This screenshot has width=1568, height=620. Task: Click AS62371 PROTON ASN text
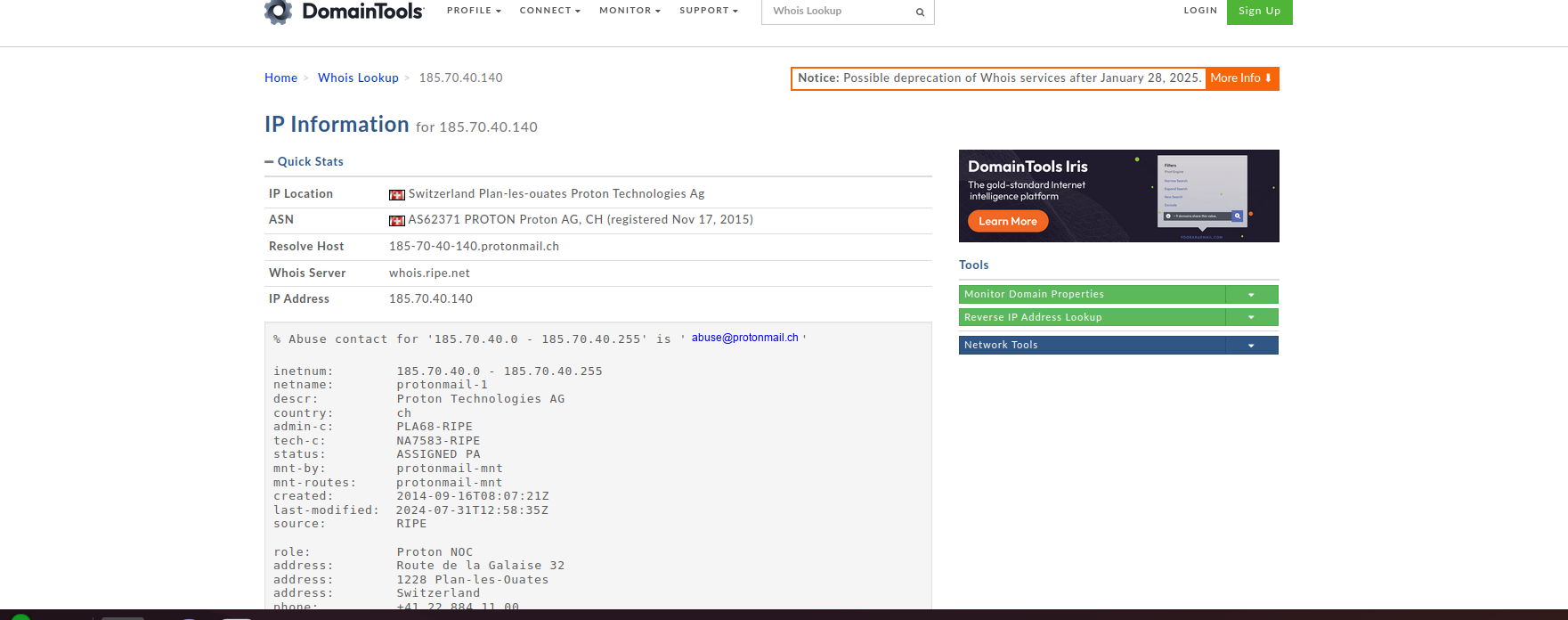[581, 220]
